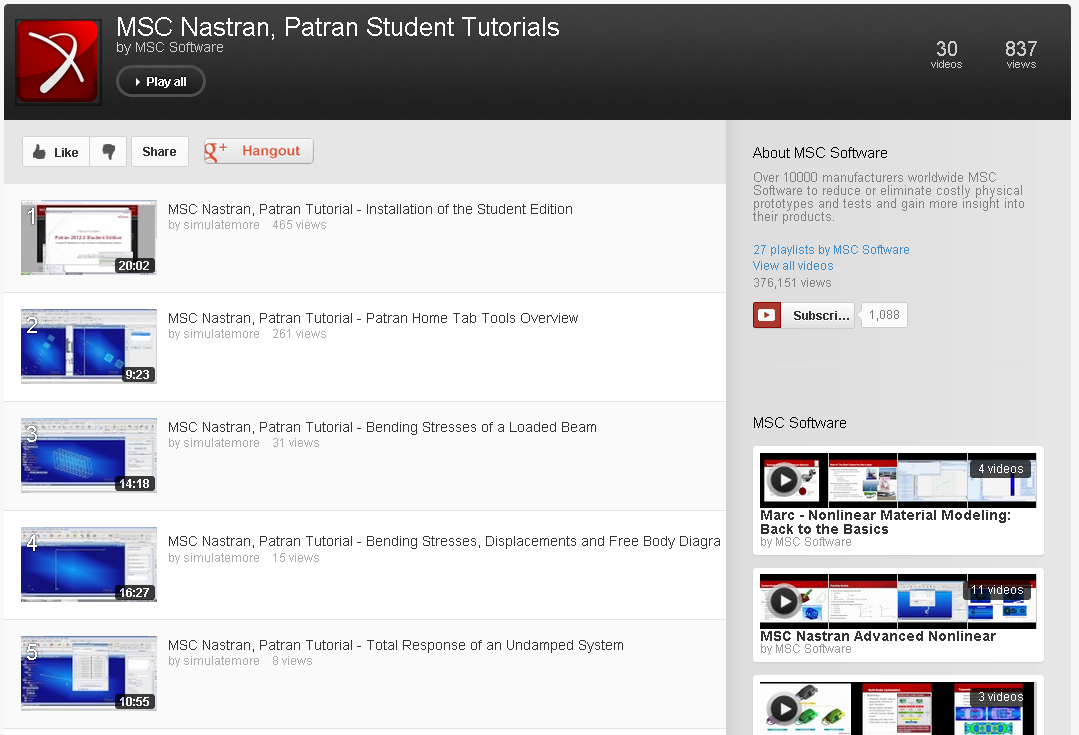Click View all videos link
Screen dimensions: 1079x735
tap(793, 266)
